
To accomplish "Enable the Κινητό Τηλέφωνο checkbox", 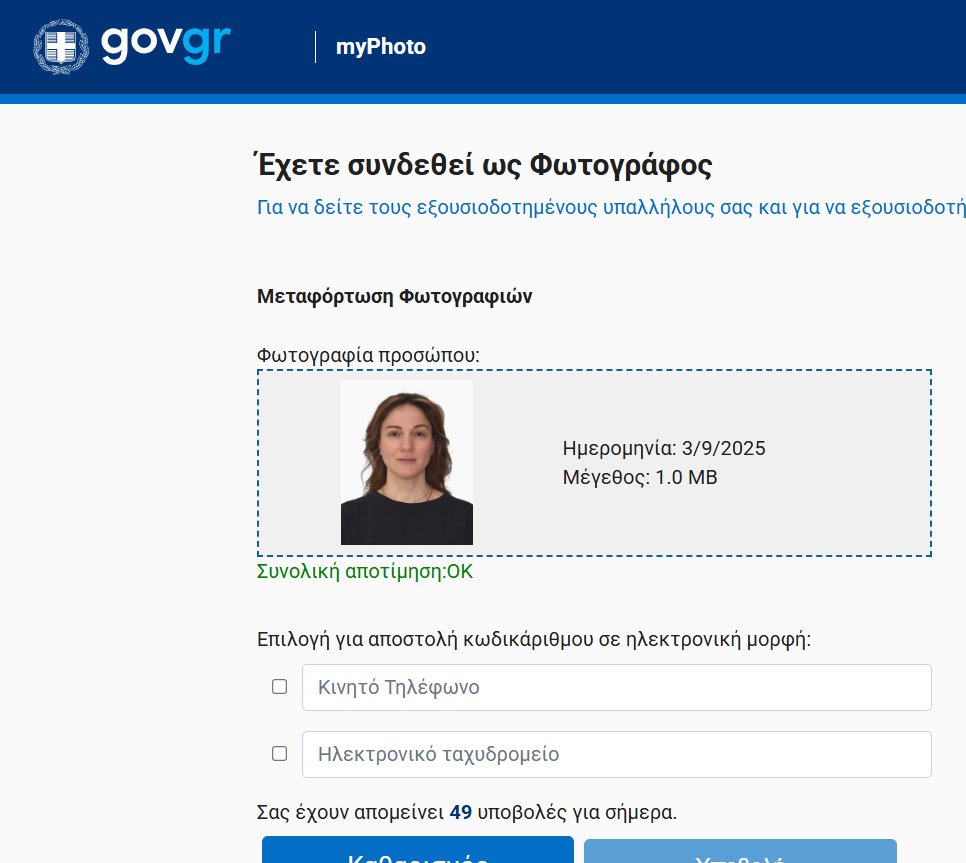I will 280,687.
